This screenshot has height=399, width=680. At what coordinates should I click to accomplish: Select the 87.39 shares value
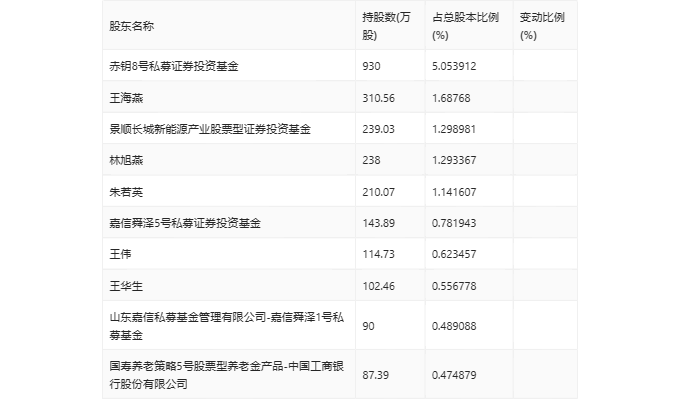click(x=376, y=375)
